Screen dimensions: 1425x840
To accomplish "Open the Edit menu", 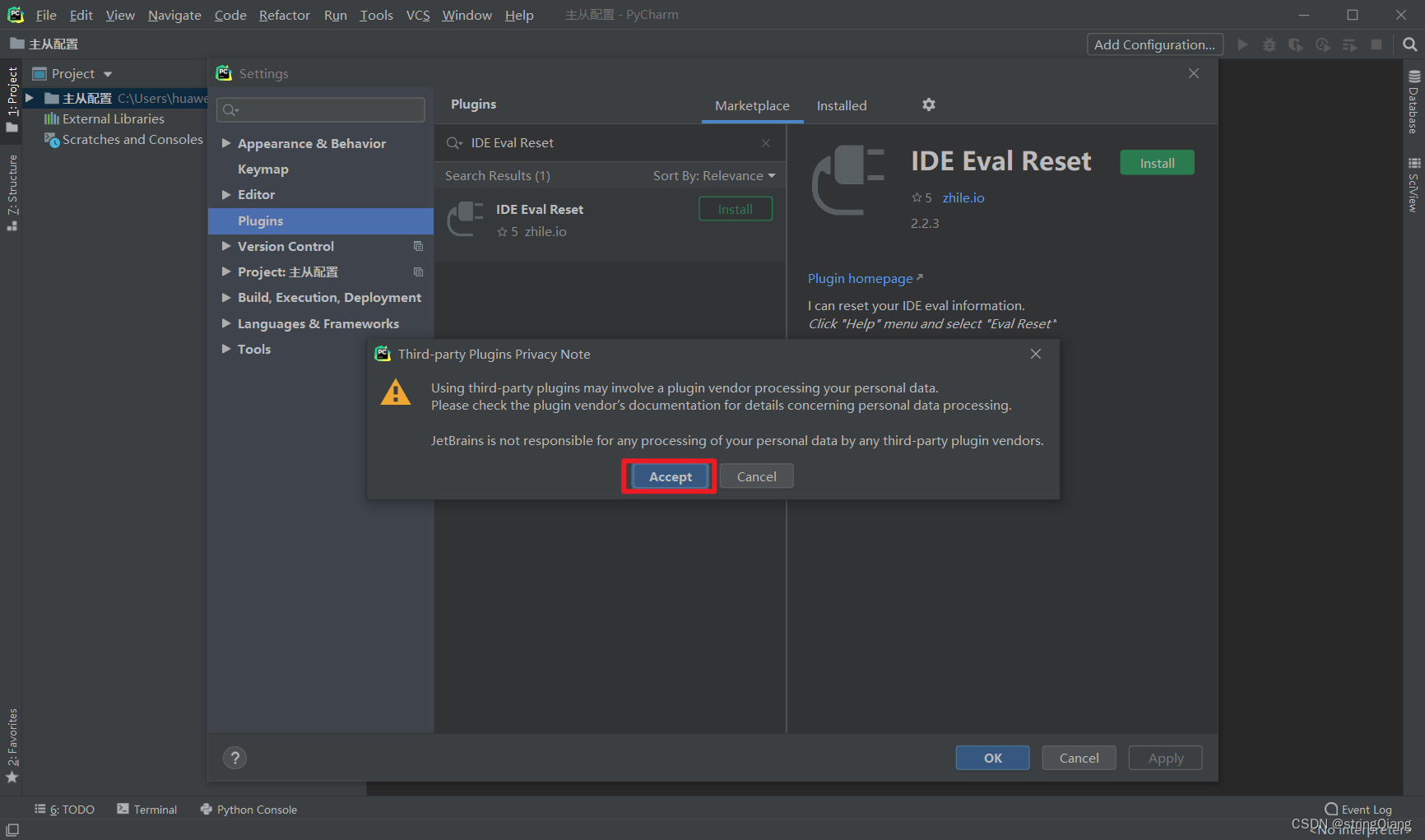I will click(x=81, y=15).
